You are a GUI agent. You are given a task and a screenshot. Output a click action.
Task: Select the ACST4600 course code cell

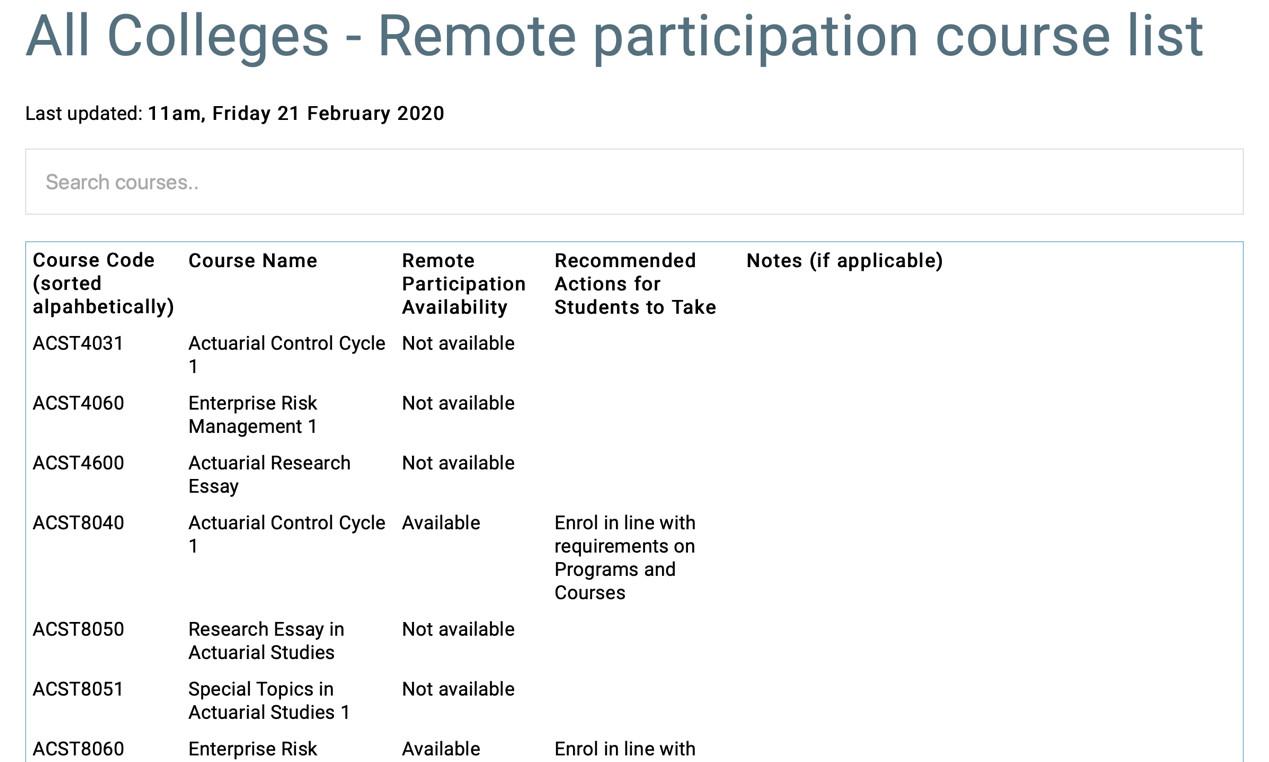click(x=78, y=463)
